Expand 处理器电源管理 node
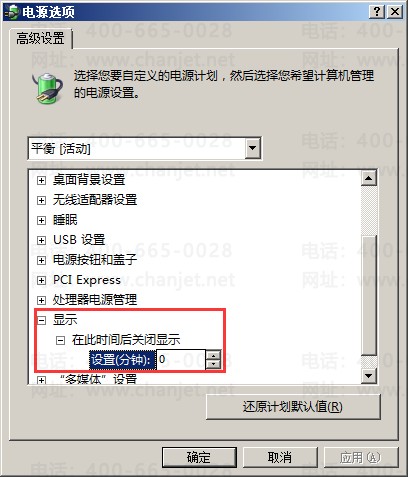Image resolution: width=408 pixels, height=477 pixels. pyautogui.click(x=41, y=300)
